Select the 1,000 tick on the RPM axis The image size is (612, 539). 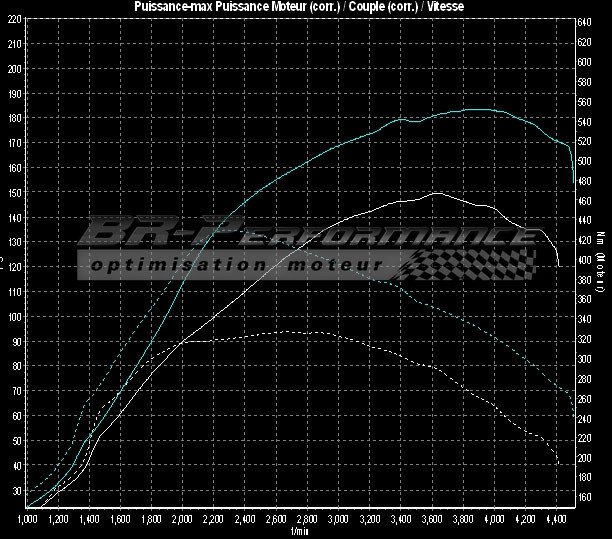click(x=28, y=521)
